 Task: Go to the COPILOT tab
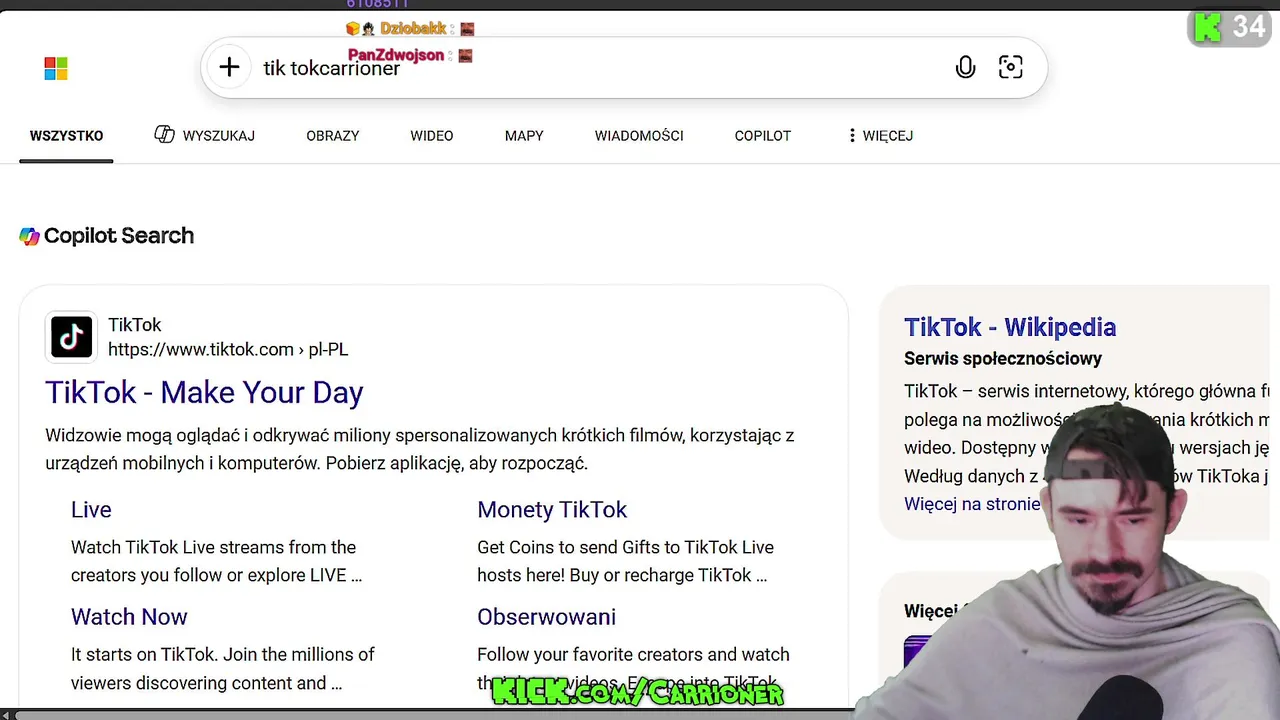763,136
